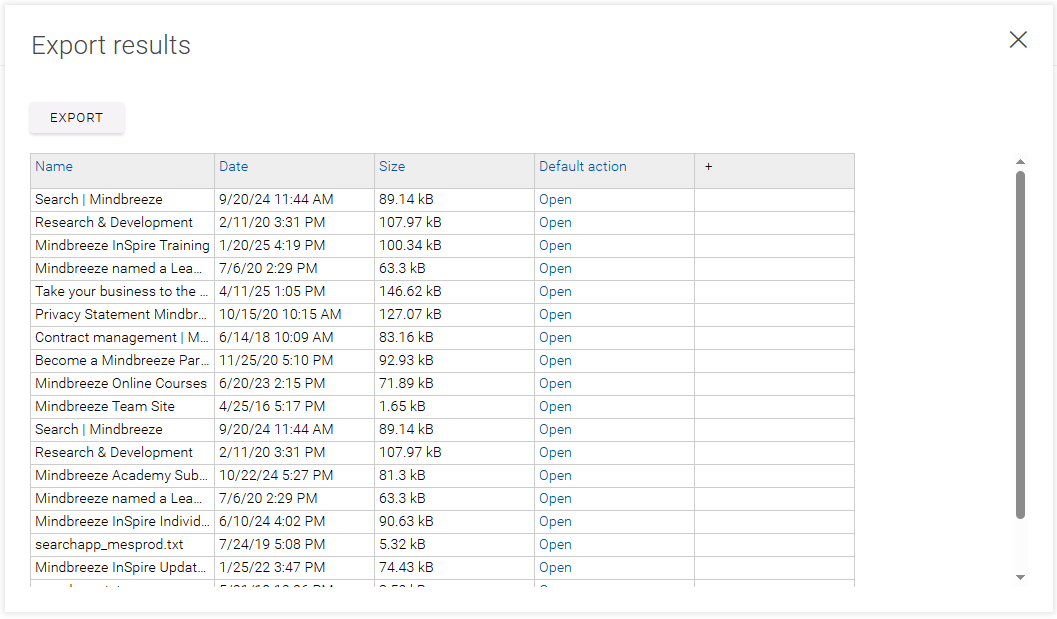Click the size value 1.65 kB
Viewport: 1057px width, 619px height.
402,407
